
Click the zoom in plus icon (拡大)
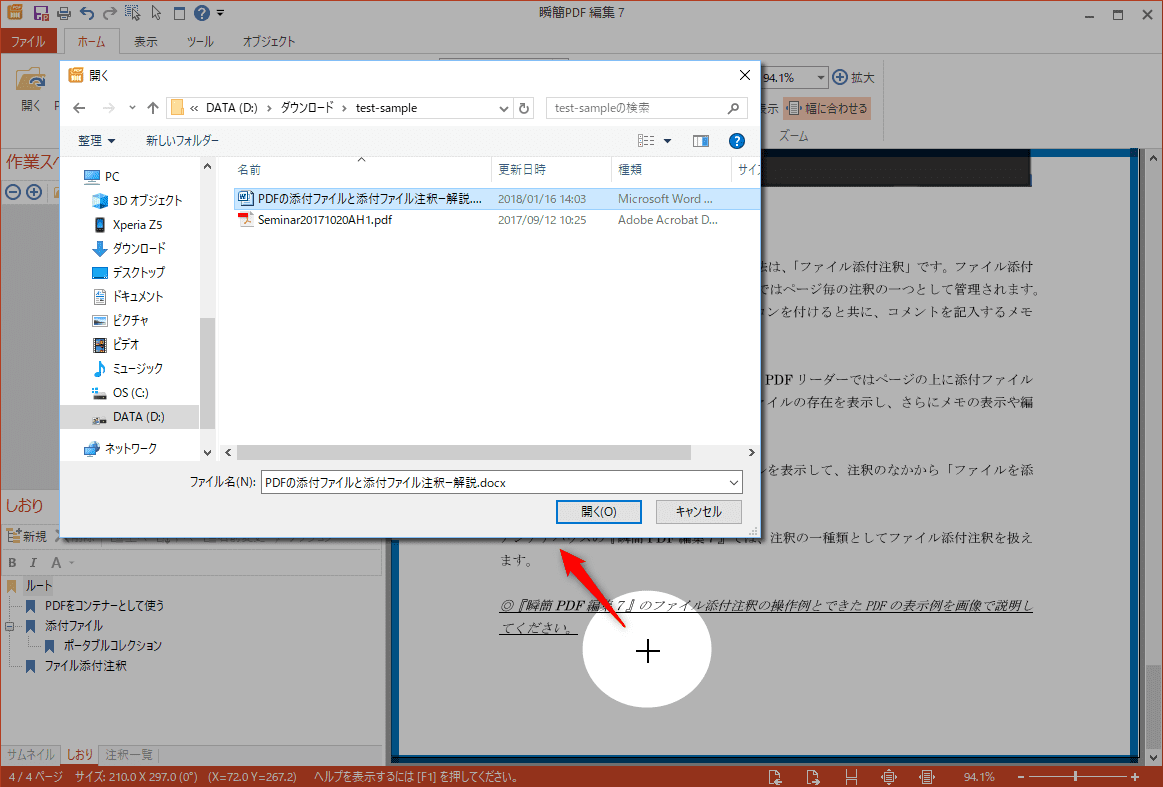[840, 77]
